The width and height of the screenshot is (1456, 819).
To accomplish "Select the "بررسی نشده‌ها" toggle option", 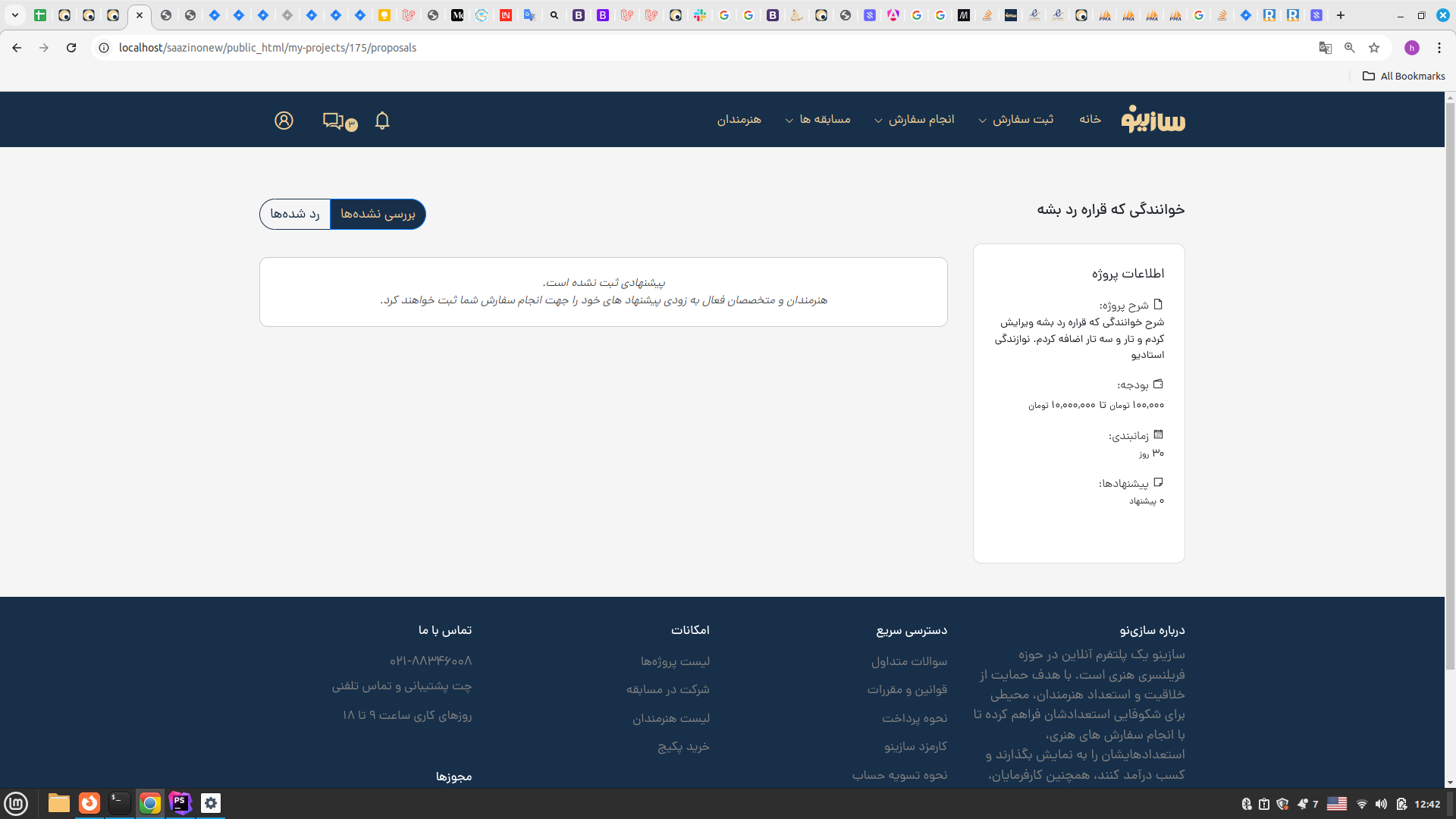I will point(378,214).
